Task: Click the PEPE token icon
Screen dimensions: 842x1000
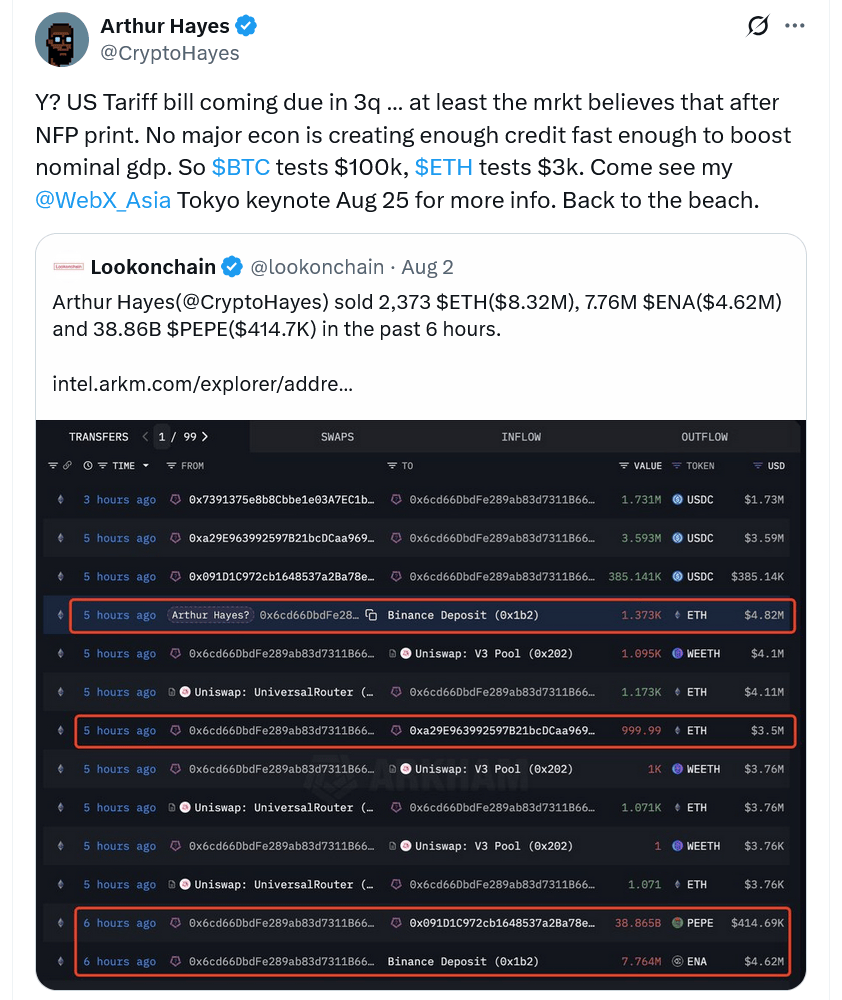Action: pyautogui.click(x=678, y=923)
